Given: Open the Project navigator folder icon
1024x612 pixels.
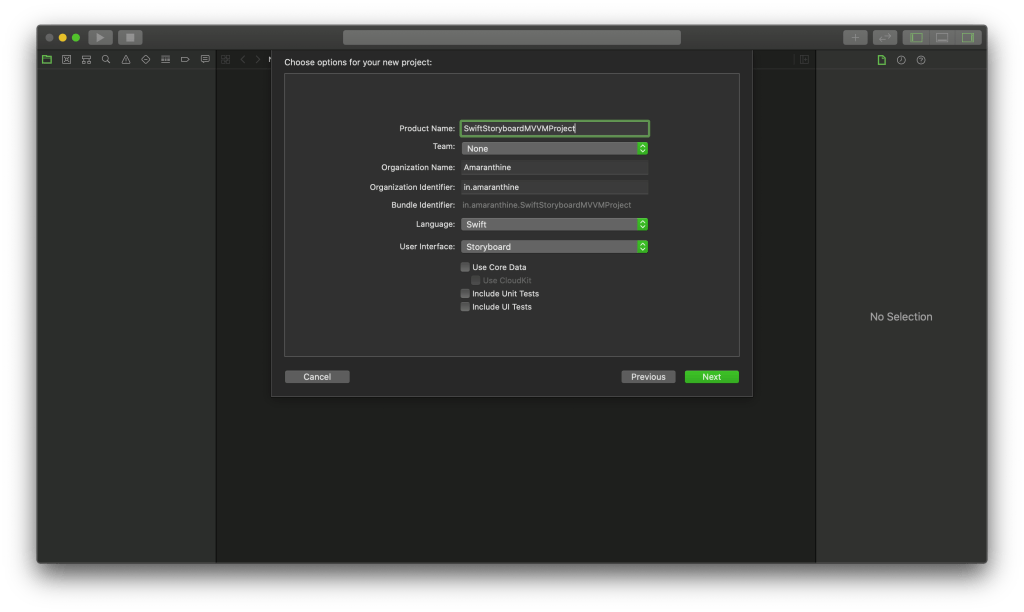Looking at the screenshot, I should (46, 60).
